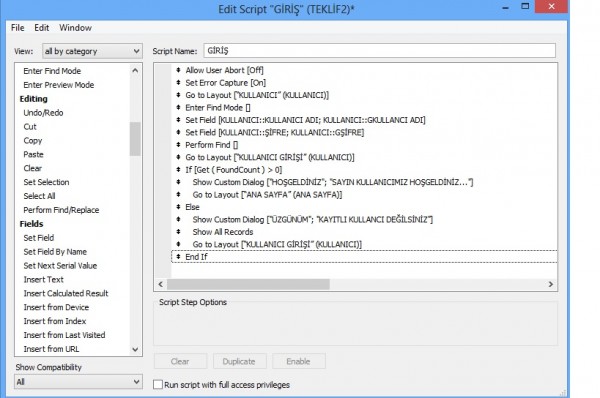Click the step list up scroll arrow

135,70
